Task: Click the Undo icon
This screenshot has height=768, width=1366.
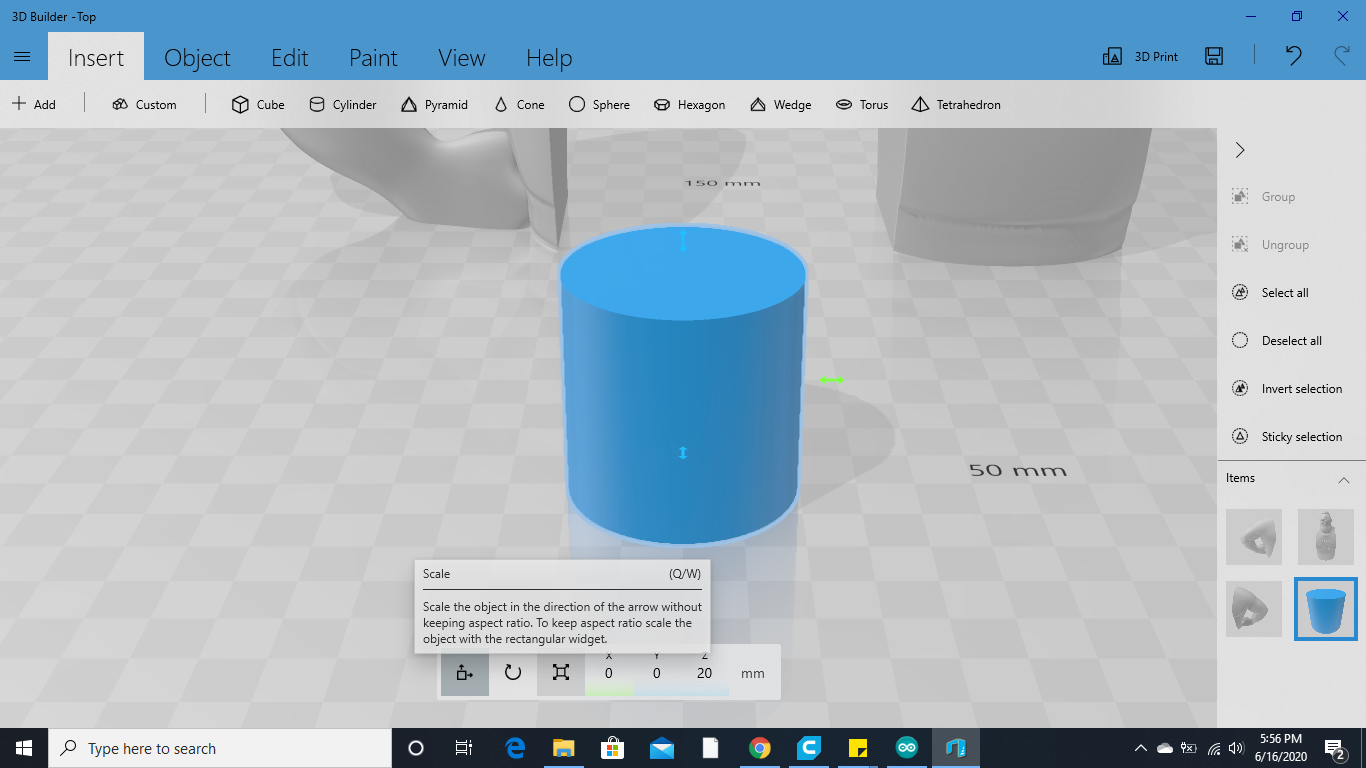Action: pos(1292,57)
